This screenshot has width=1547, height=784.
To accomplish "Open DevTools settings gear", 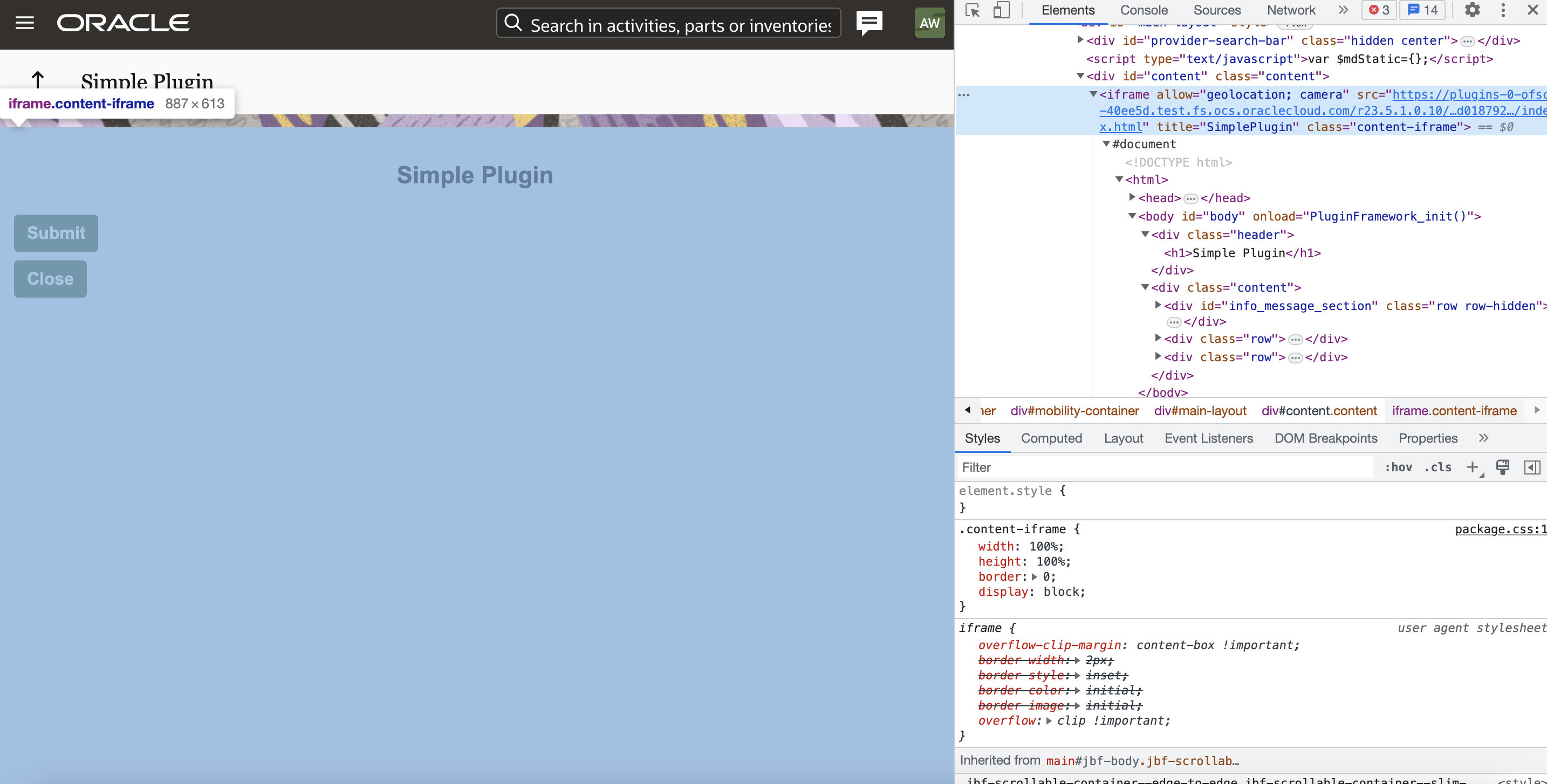I will [1473, 10].
